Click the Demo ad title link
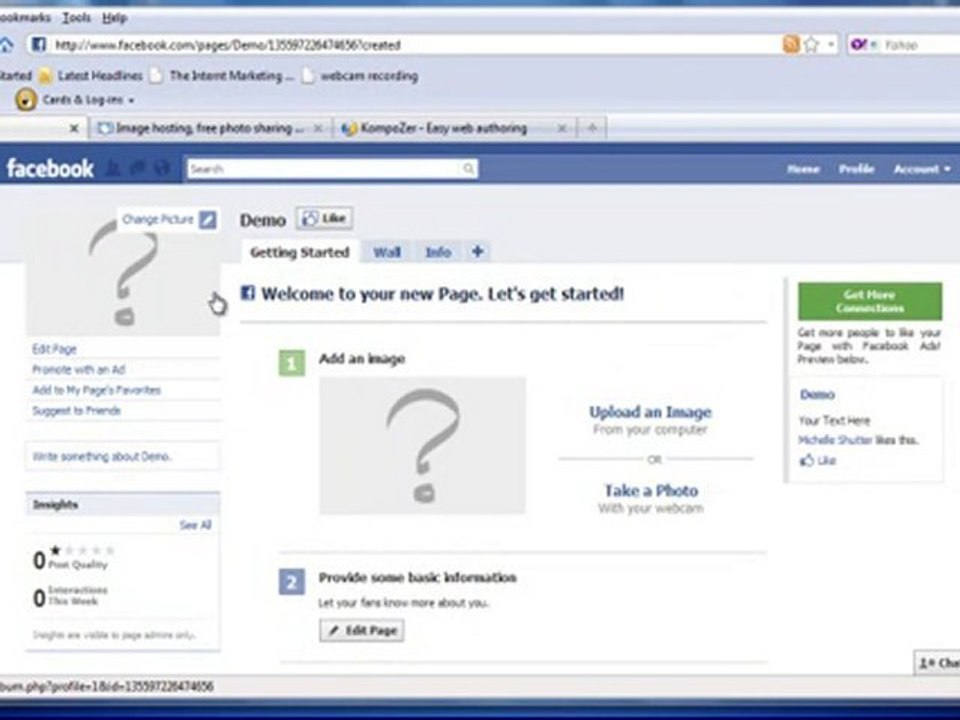The image size is (960, 720). 817,394
